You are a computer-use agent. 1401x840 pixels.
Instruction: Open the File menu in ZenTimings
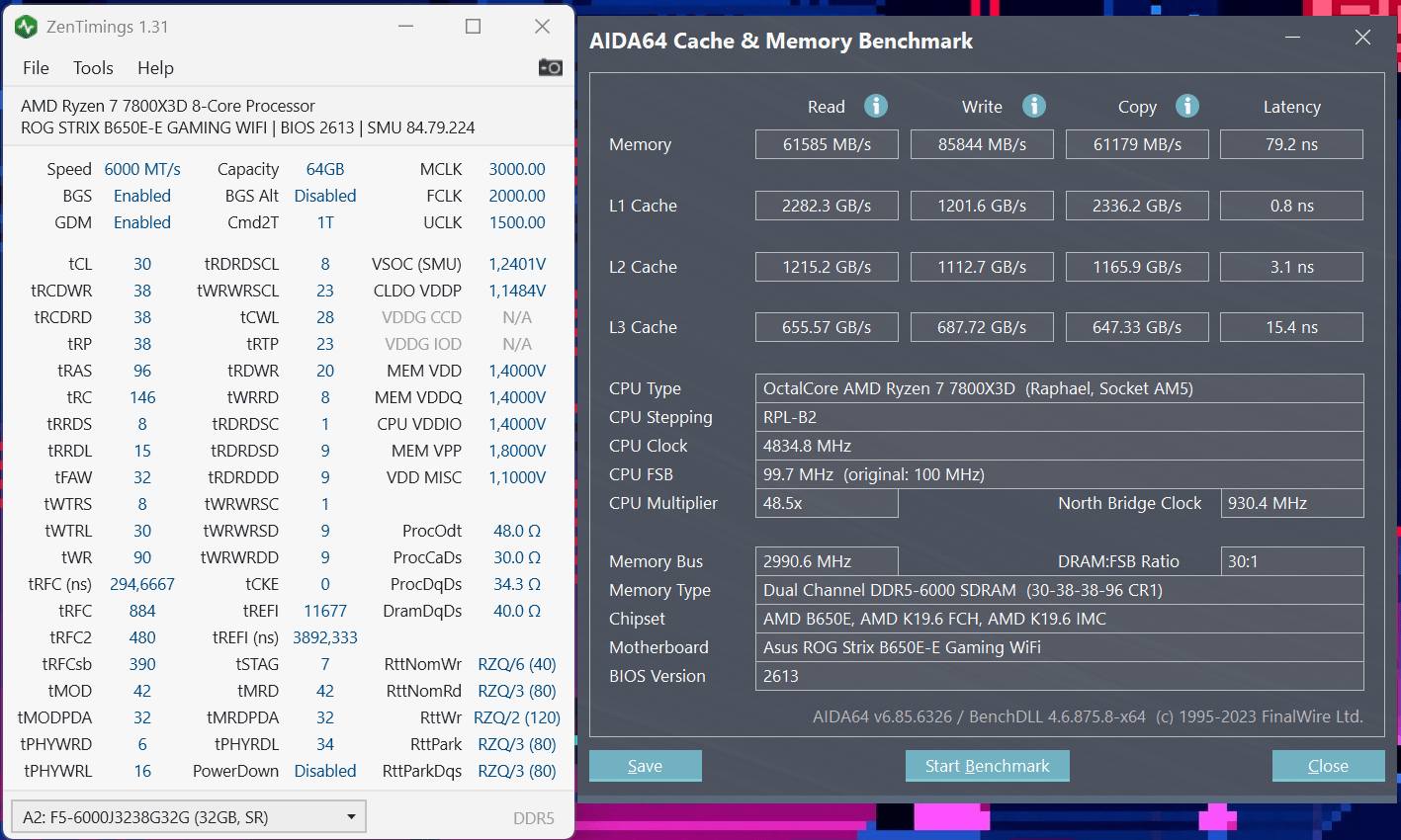(36, 68)
